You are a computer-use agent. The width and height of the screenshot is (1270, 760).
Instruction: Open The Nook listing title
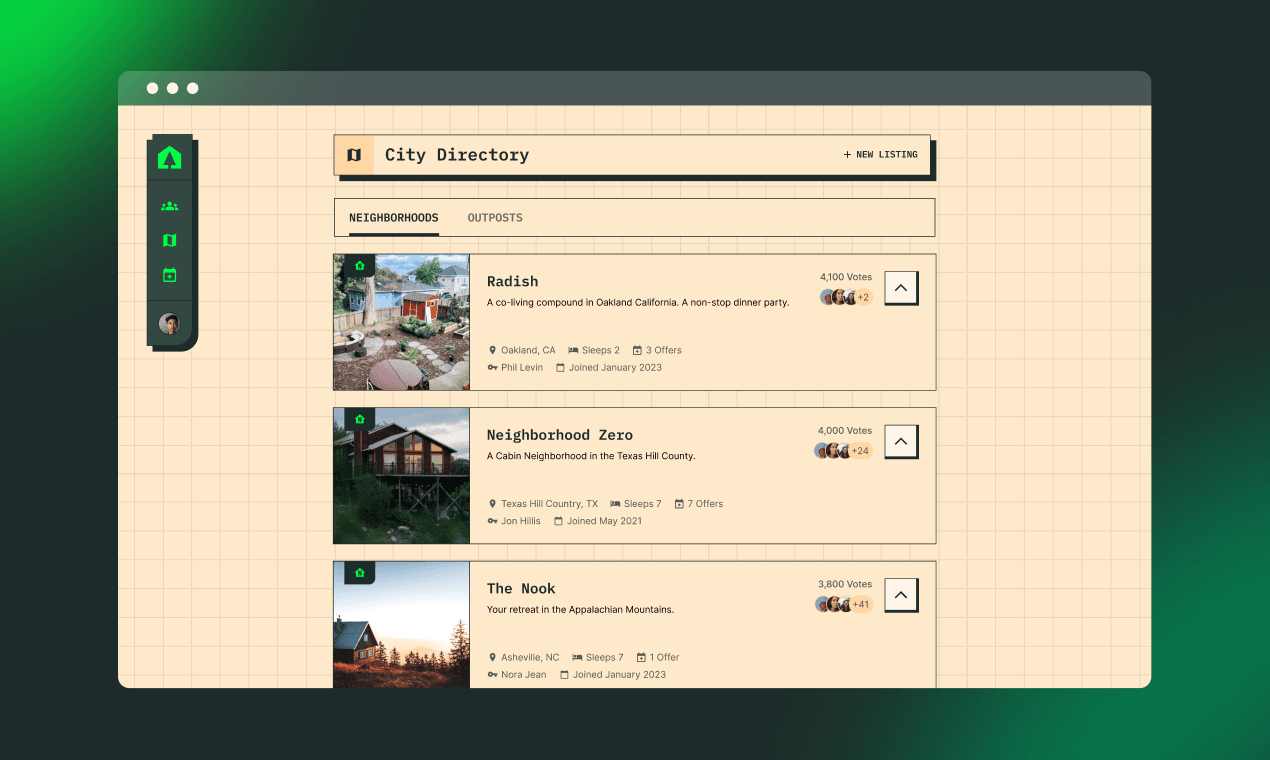pyautogui.click(x=521, y=589)
